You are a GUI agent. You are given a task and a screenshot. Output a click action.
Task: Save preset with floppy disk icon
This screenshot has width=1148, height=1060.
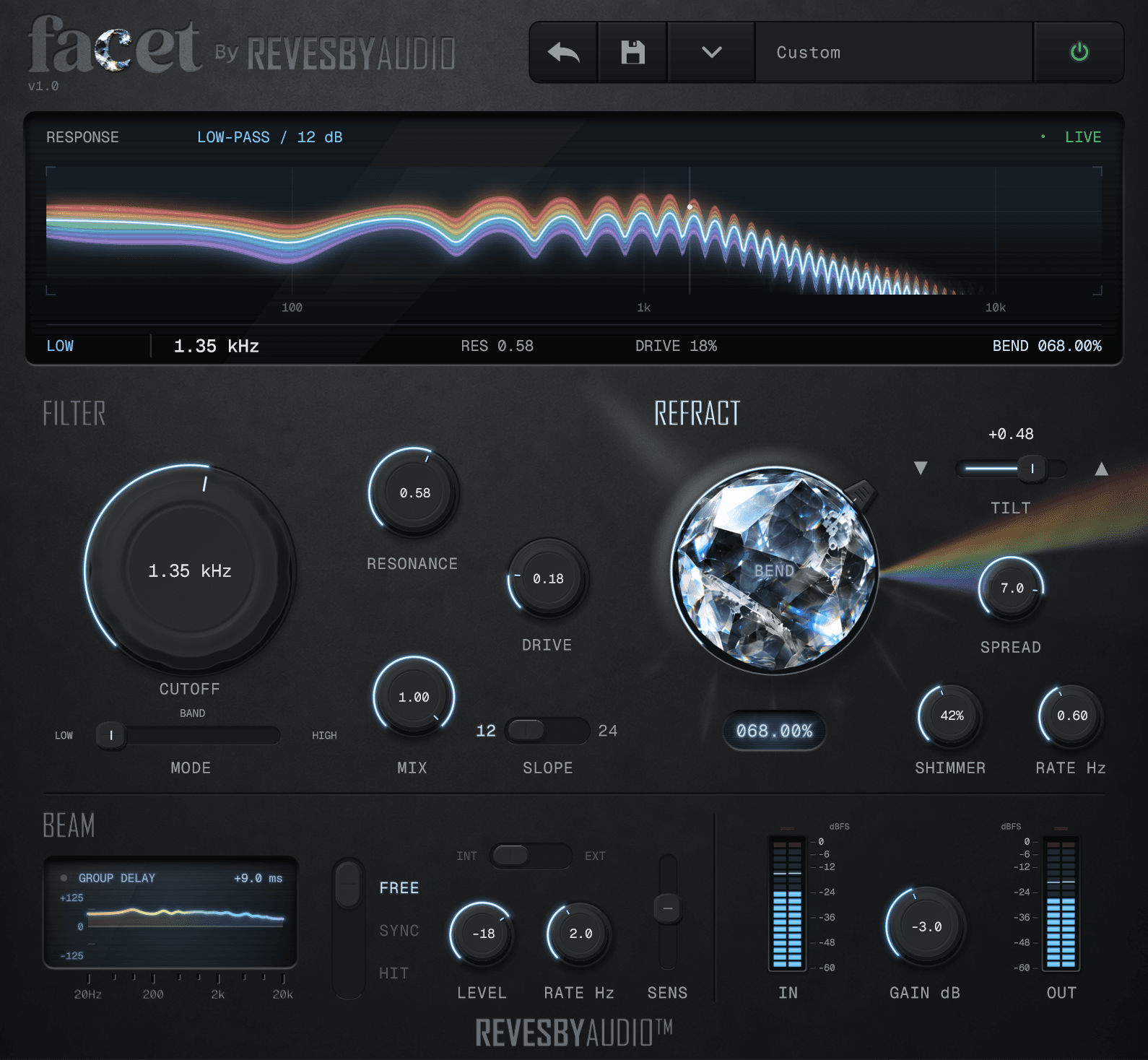(x=632, y=52)
